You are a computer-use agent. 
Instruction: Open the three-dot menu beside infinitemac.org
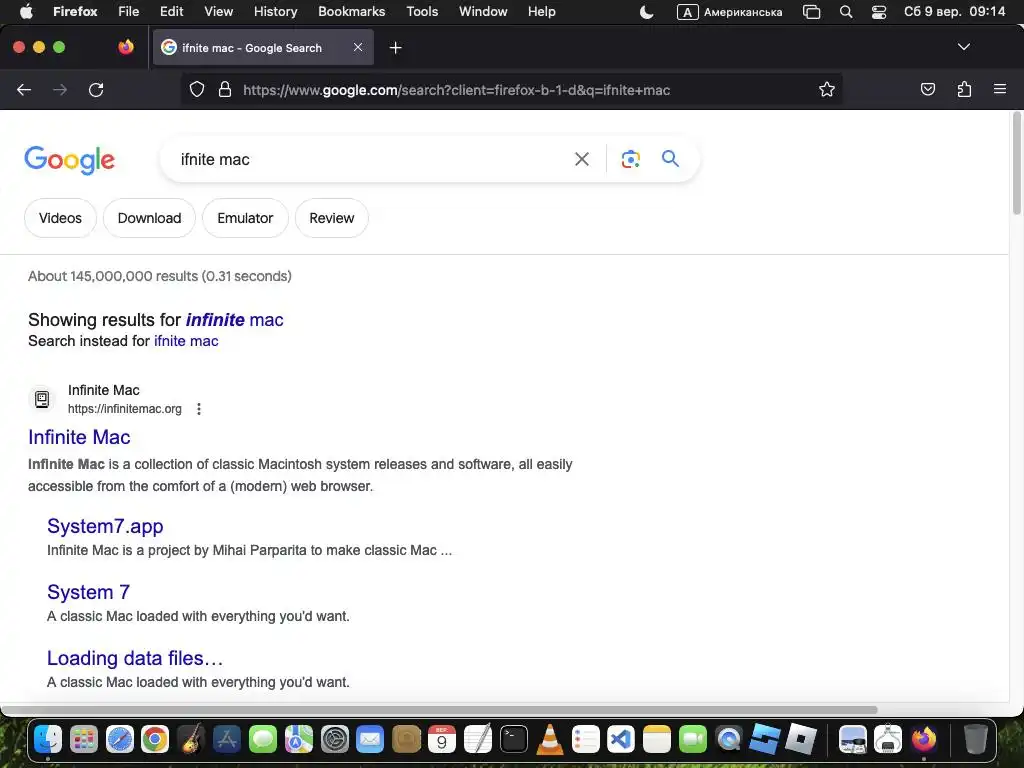click(x=199, y=409)
